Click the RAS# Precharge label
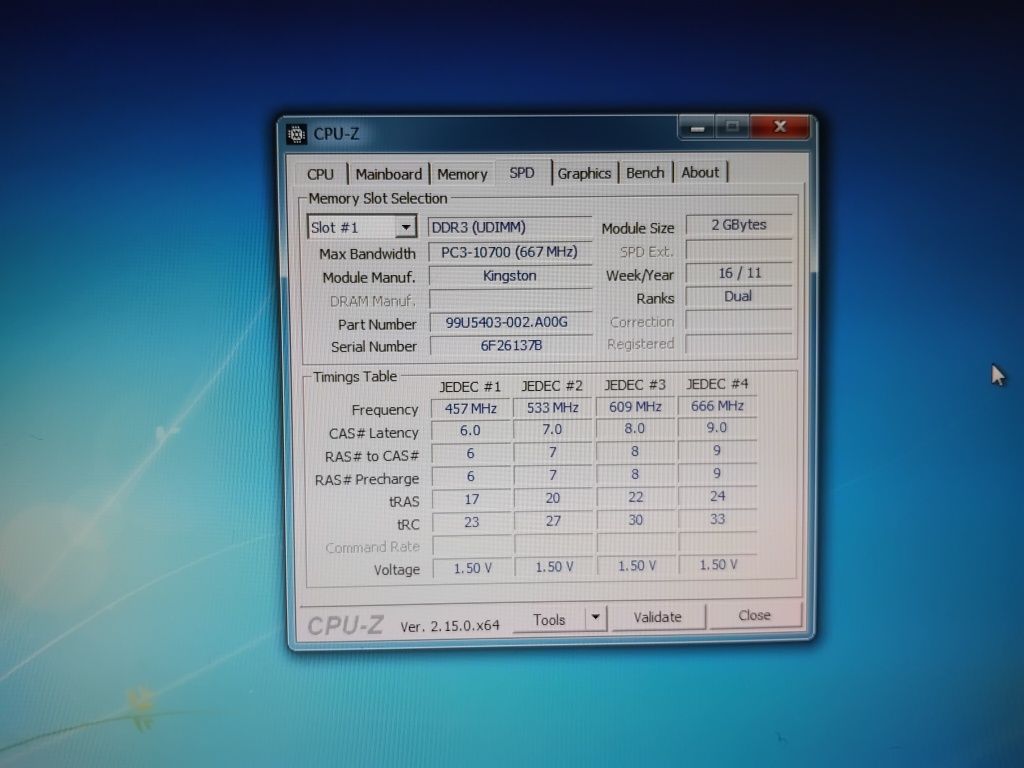1024x768 pixels. [x=367, y=479]
